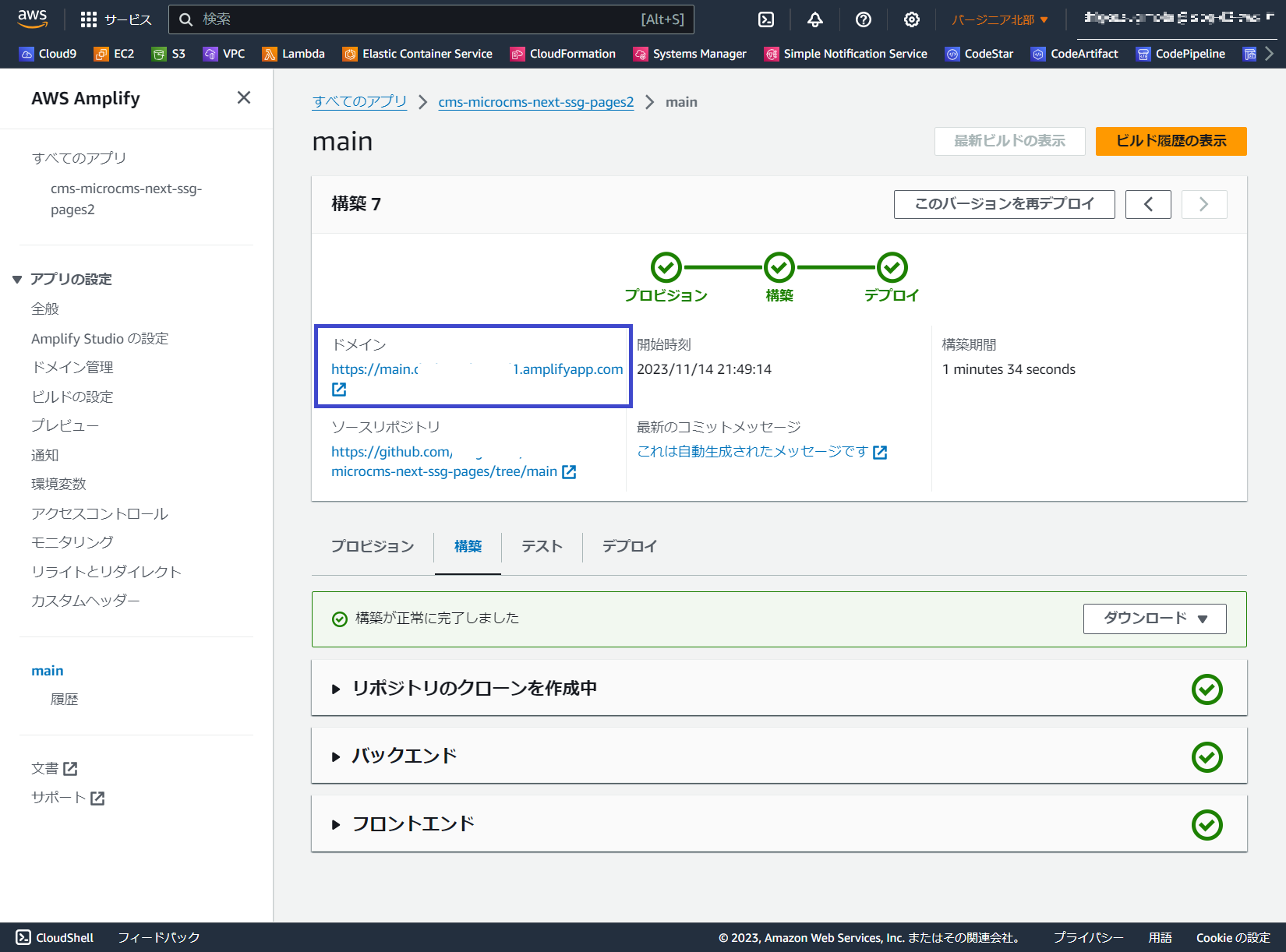Open the AWS home logo
The height and width of the screenshot is (952, 1286).
(33, 19)
